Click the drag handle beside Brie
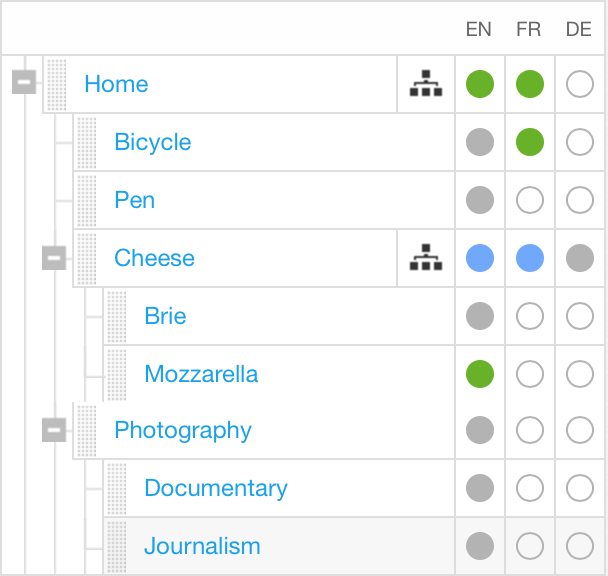 click(x=117, y=317)
